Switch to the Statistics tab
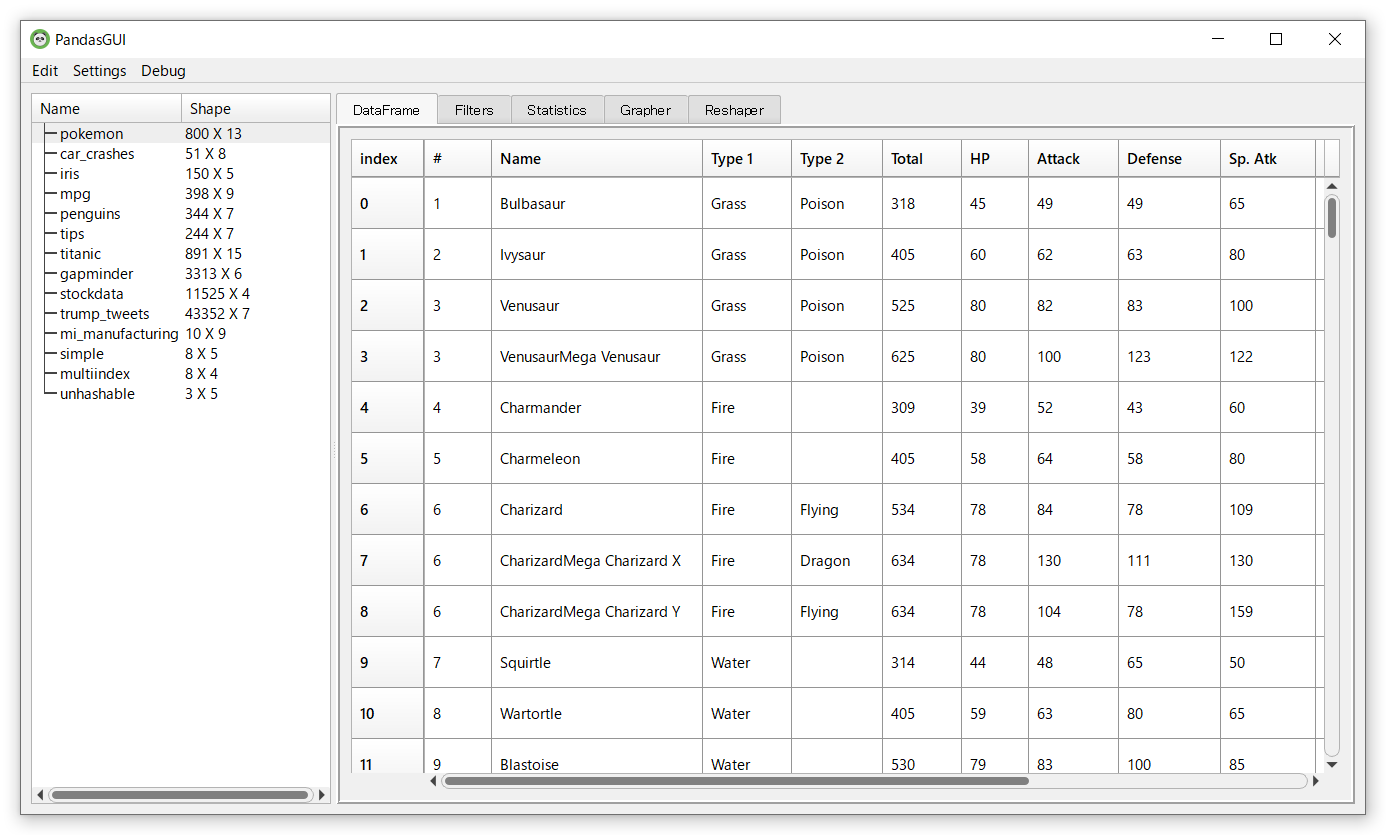The image size is (1386, 835). [557, 110]
